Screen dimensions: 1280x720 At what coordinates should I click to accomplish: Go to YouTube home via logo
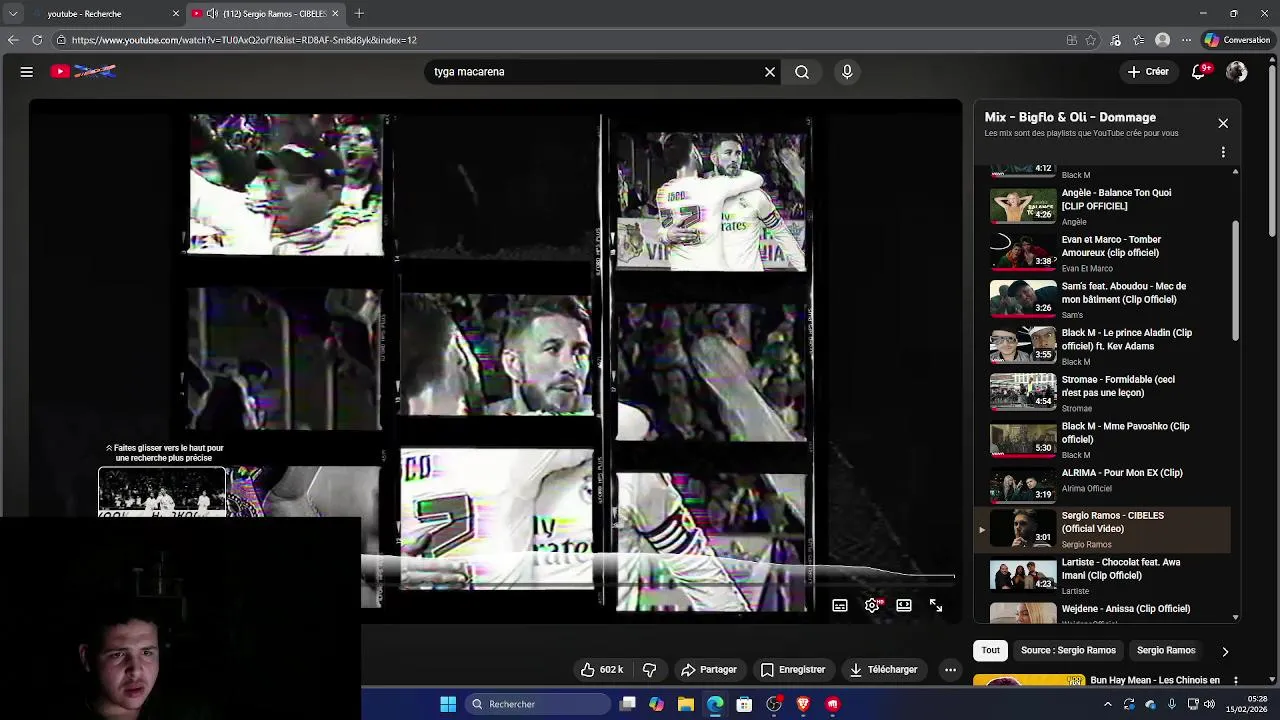(84, 72)
